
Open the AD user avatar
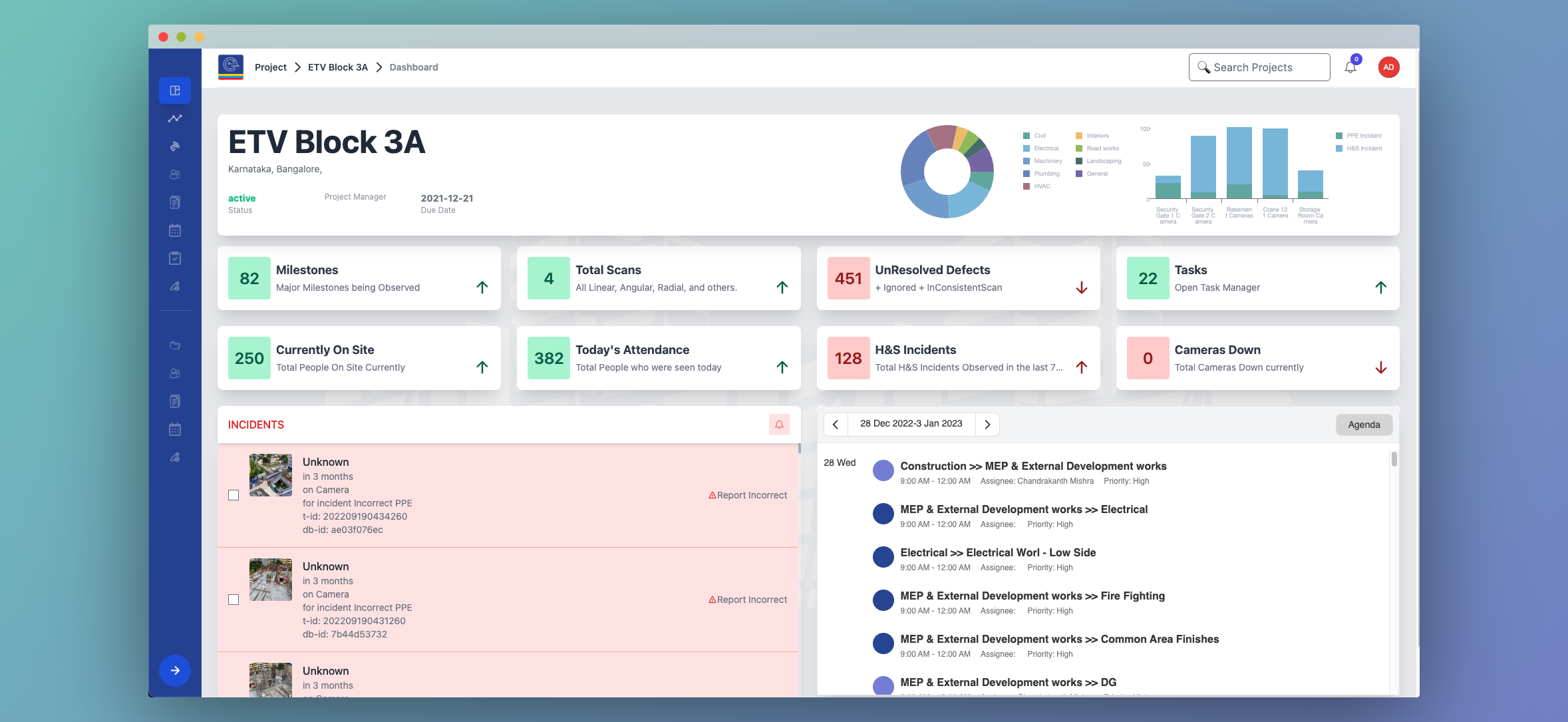pyautogui.click(x=1388, y=67)
